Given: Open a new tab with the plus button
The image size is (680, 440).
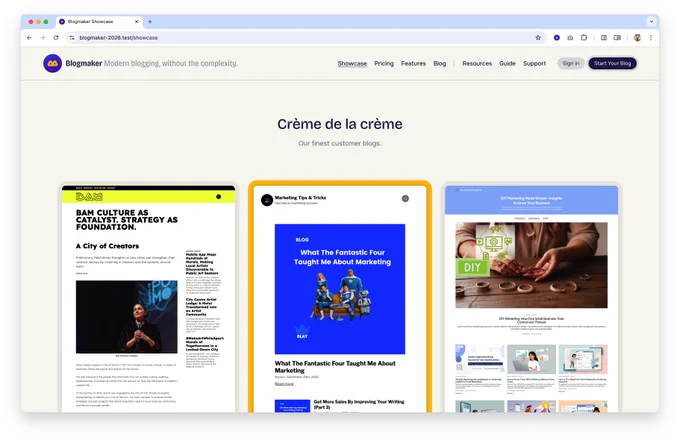Looking at the screenshot, I should pos(150,21).
